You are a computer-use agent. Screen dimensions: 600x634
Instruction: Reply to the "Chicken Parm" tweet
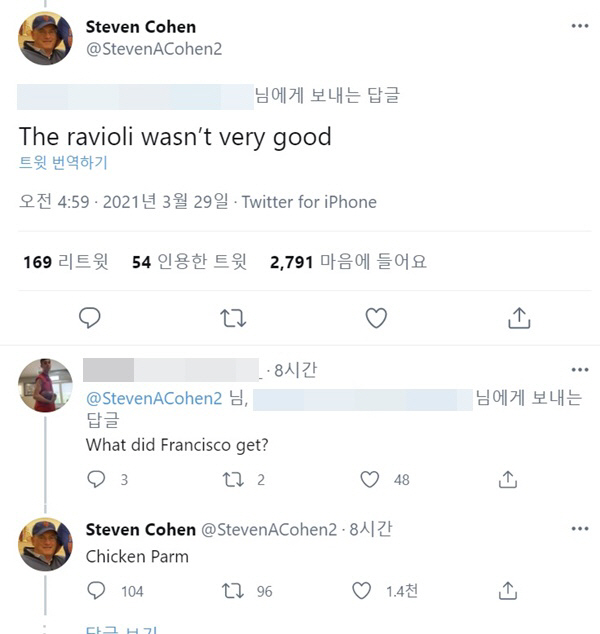(x=96, y=591)
